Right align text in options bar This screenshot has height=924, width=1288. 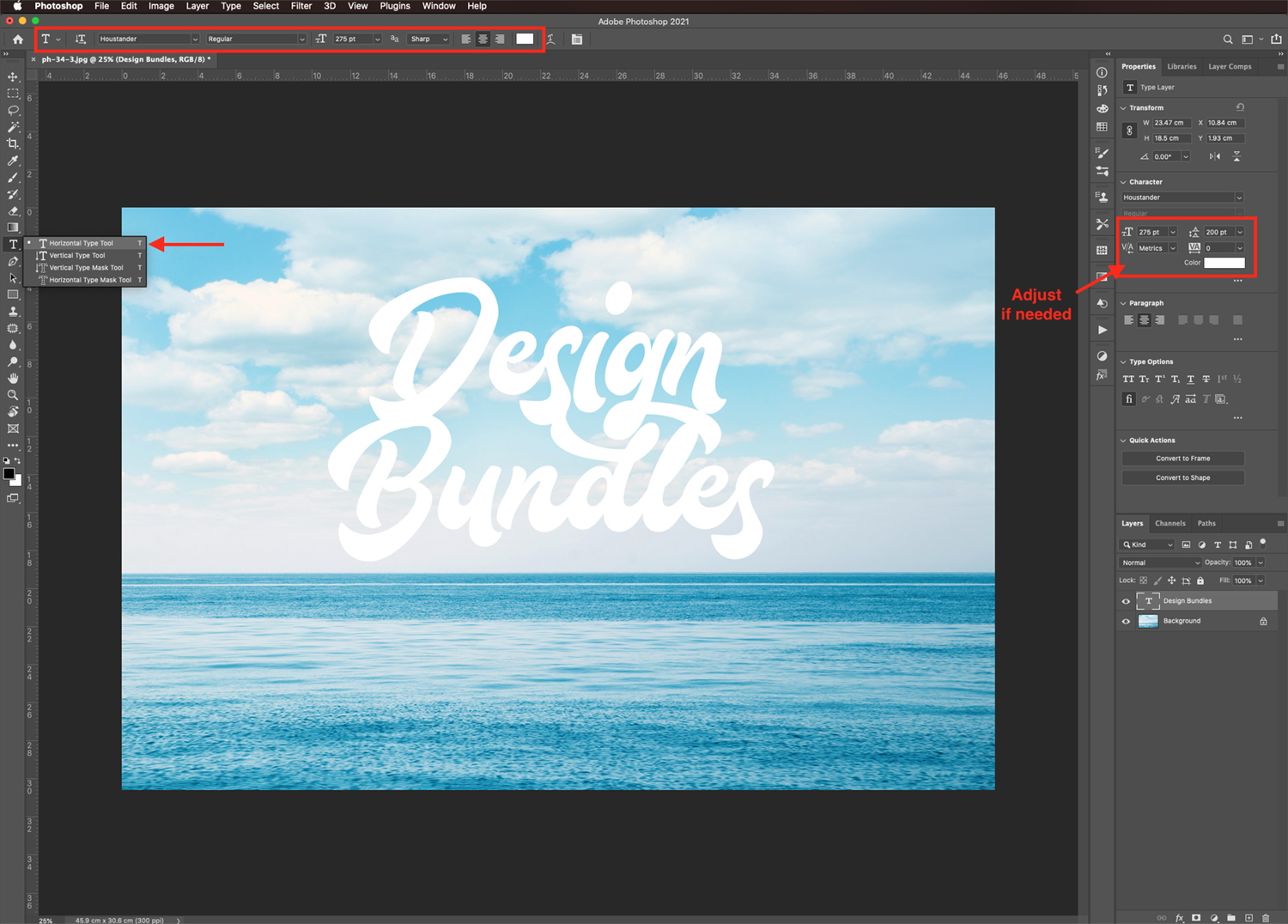(500, 40)
